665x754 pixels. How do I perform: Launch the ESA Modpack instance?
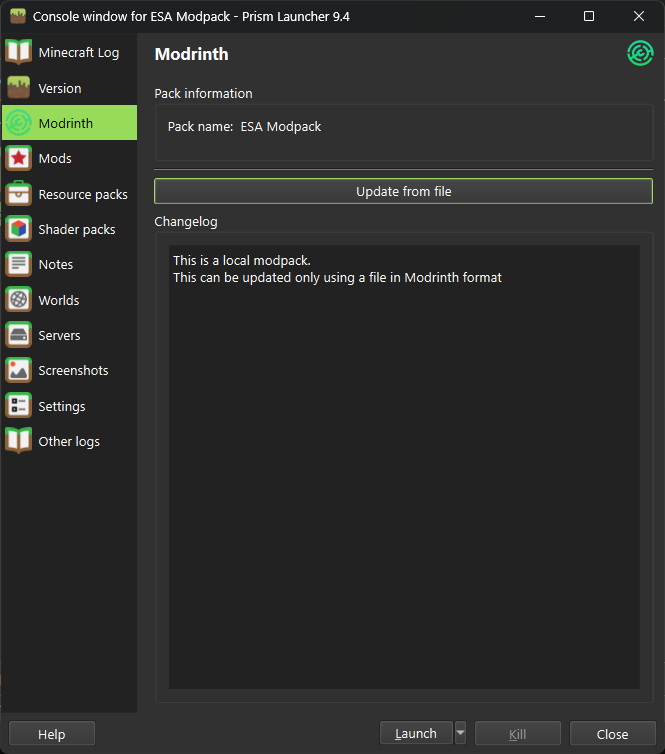coord(416,733)
